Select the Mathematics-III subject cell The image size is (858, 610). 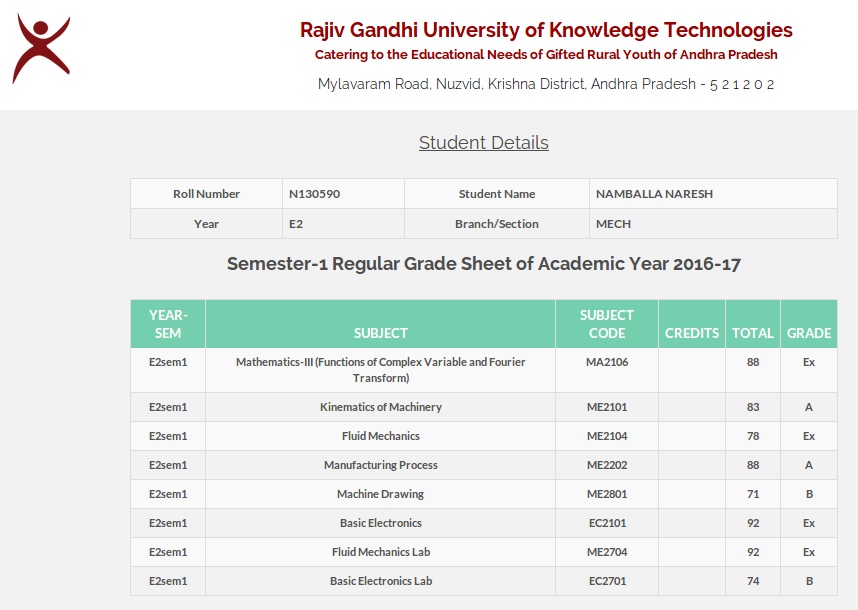pyautogui.click(x=380, y=370)
